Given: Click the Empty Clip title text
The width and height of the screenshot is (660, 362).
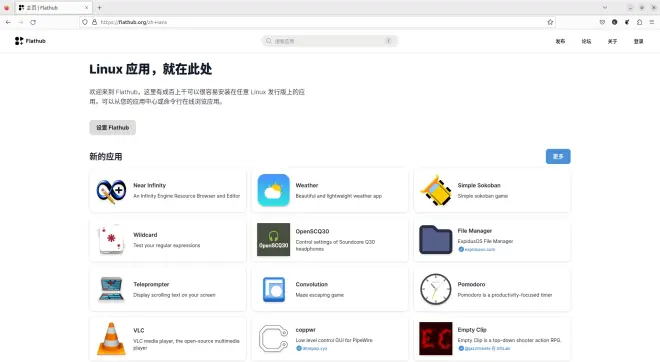Looking at the screenshot, I should 472,330.
